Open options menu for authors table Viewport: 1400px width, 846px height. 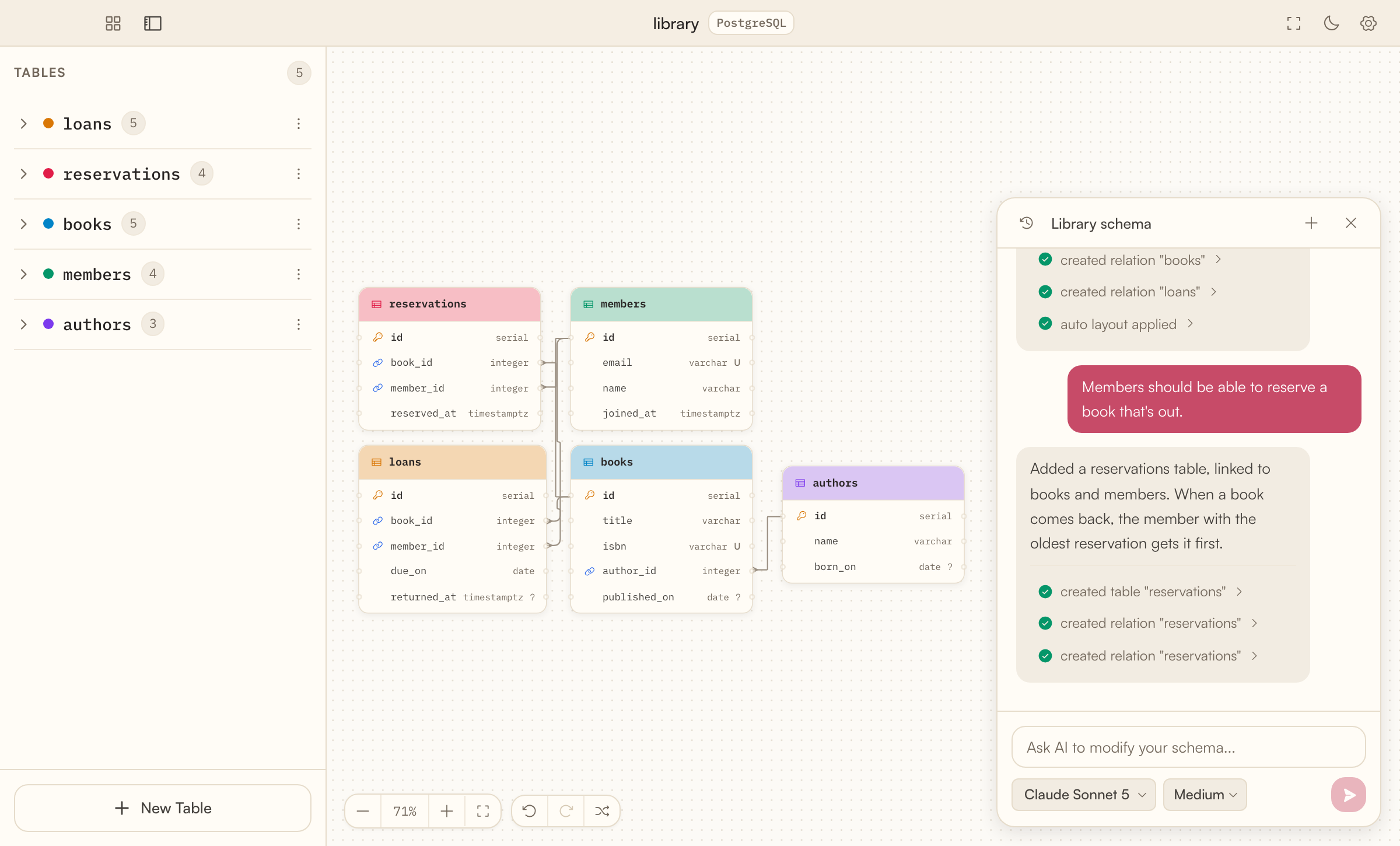pyautogui.click(x=299, y=324)
